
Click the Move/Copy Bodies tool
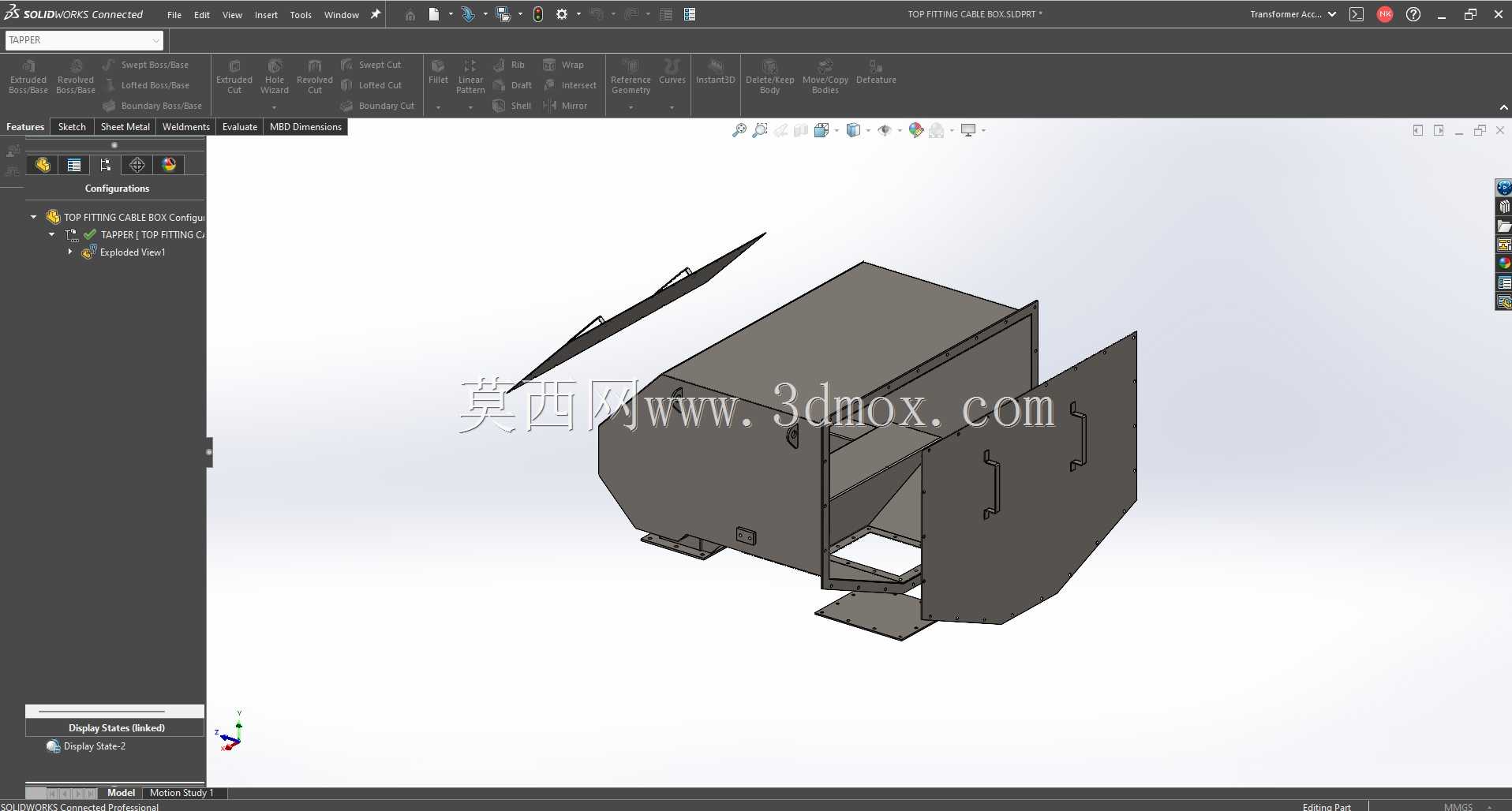click(825, 77)
